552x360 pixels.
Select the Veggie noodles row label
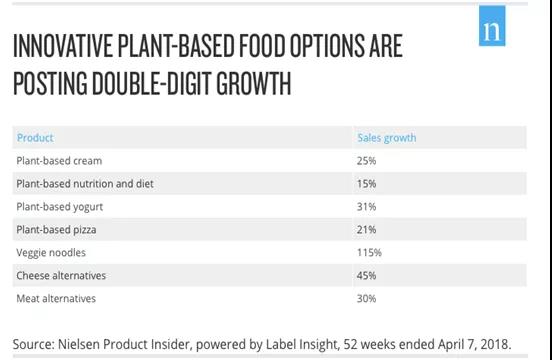pos(51,253)
